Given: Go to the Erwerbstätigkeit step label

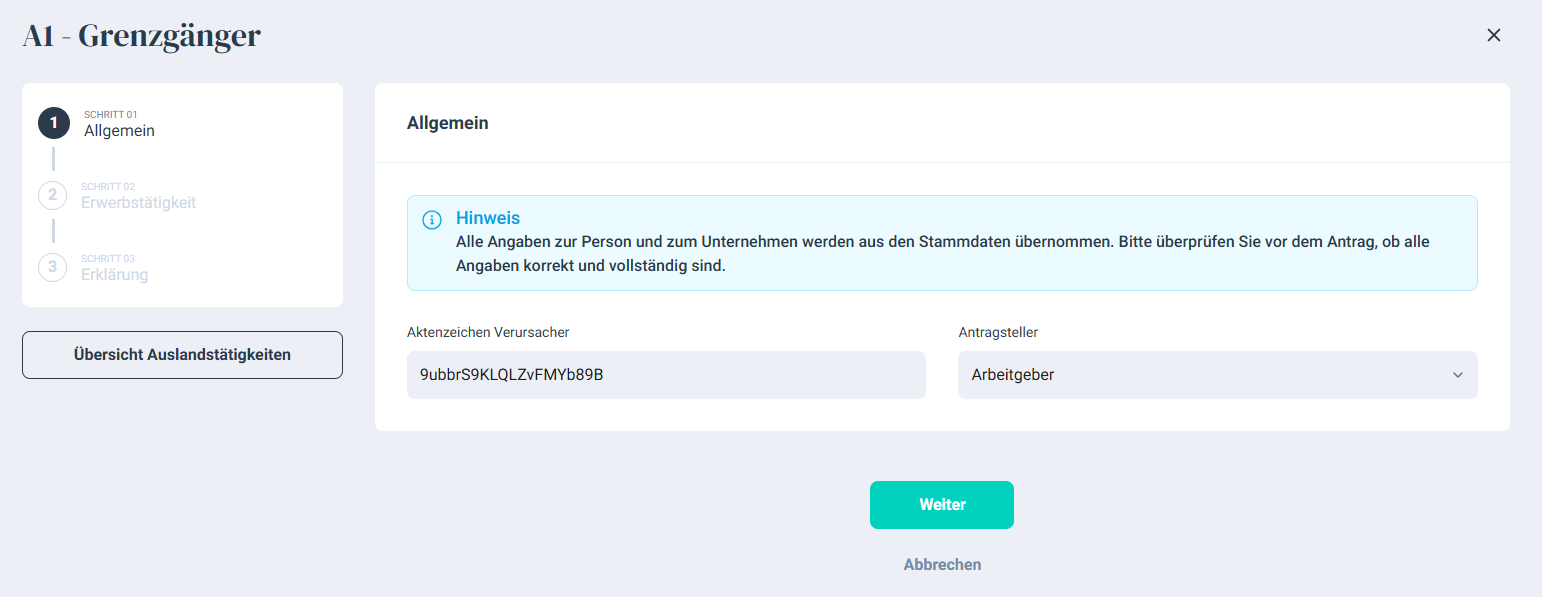Looking at the screenshot, I should [x=139, y=203].
